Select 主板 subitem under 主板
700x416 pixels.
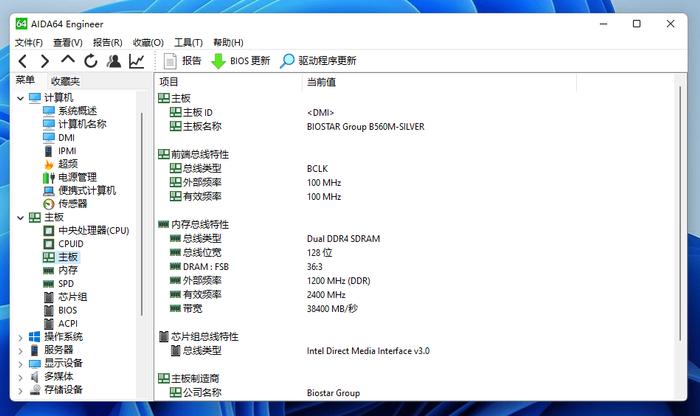coord(68,257)
